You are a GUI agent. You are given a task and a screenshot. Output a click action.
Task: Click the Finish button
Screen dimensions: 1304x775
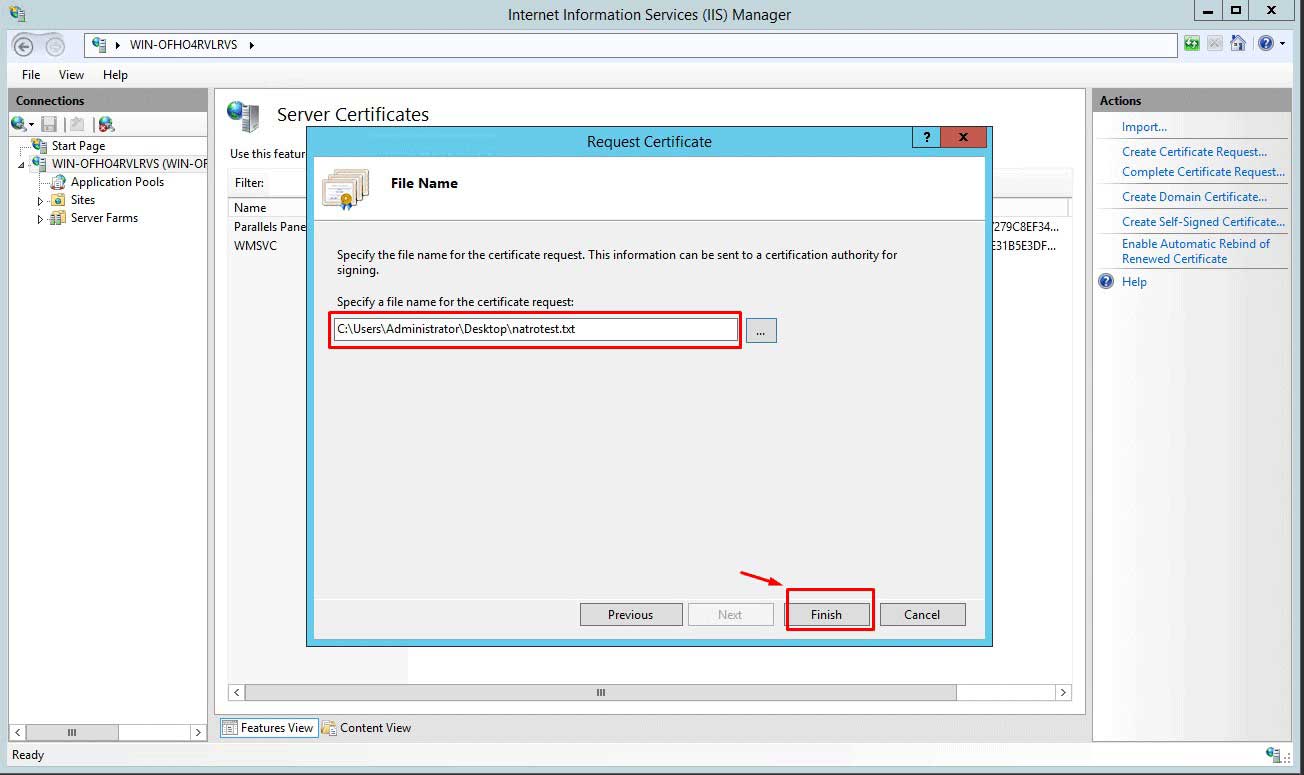click(826, 615)
